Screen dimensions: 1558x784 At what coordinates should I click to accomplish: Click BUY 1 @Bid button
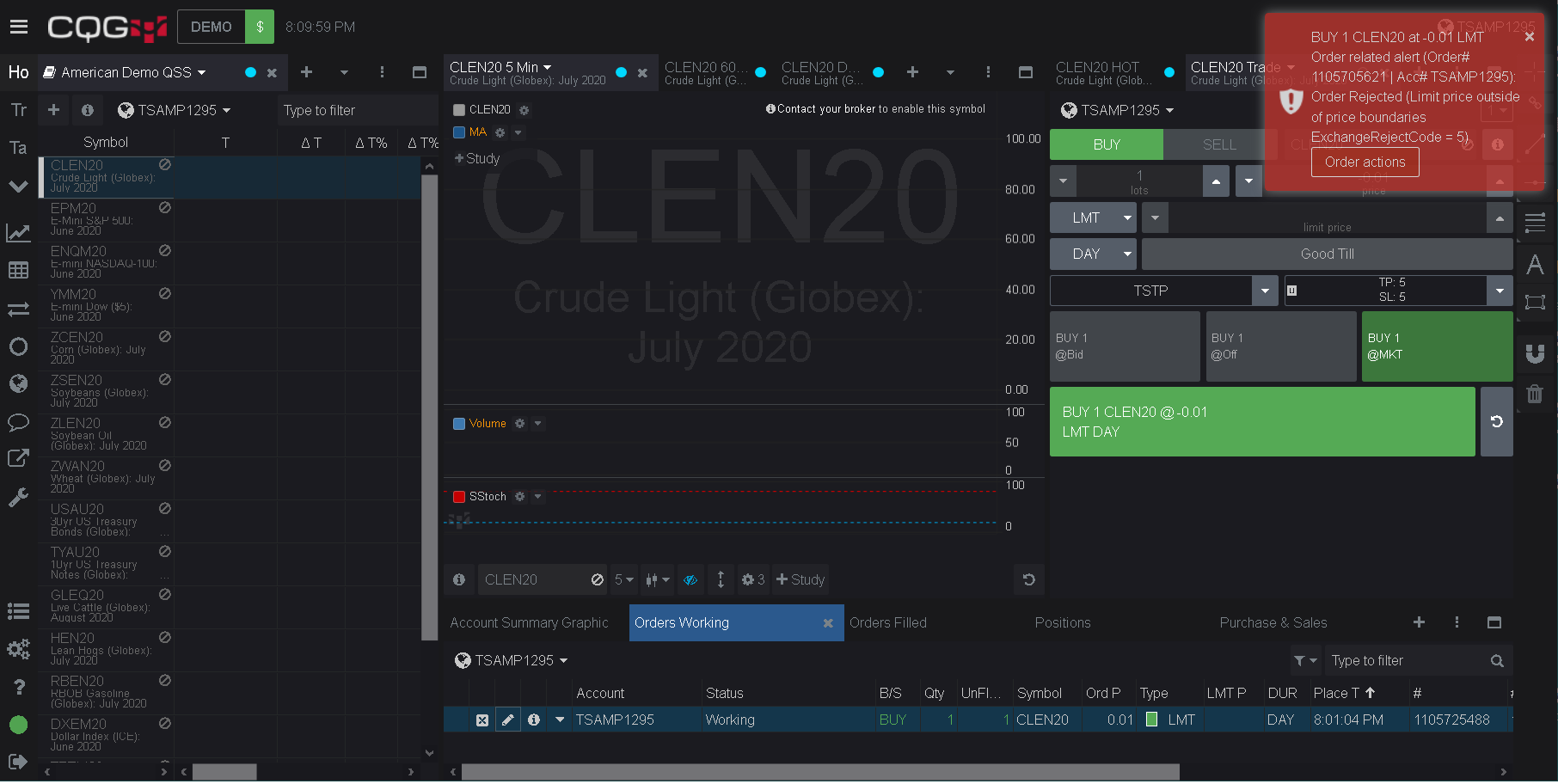tap(1125, 346)
